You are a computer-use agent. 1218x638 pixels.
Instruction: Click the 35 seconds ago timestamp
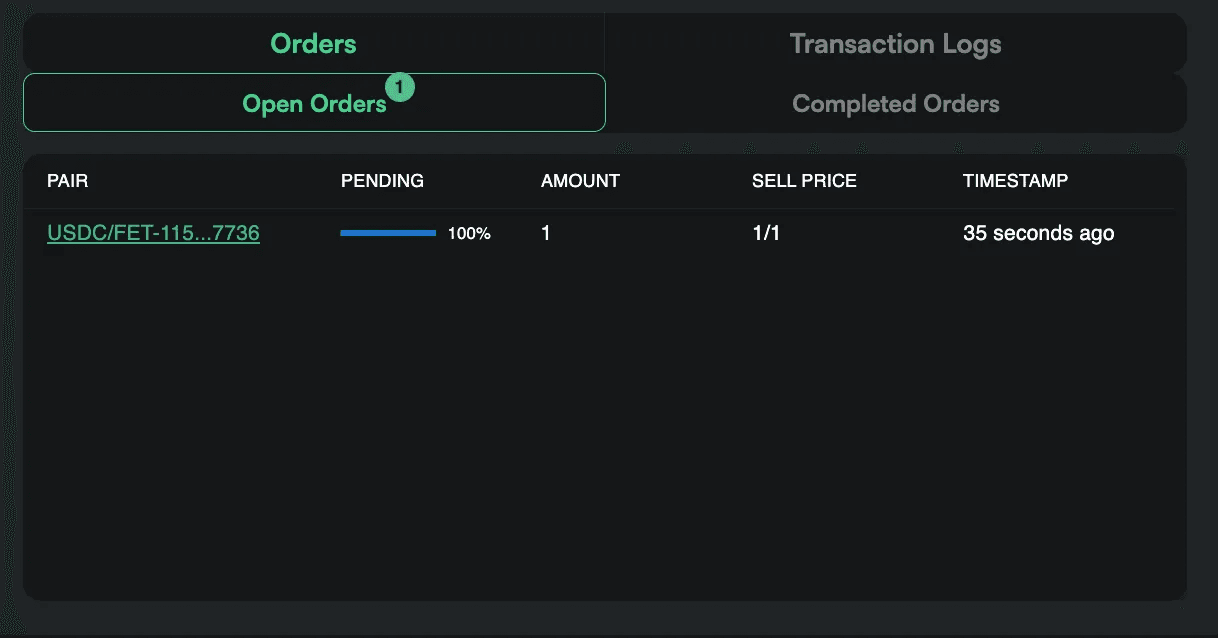point(1038,233)
